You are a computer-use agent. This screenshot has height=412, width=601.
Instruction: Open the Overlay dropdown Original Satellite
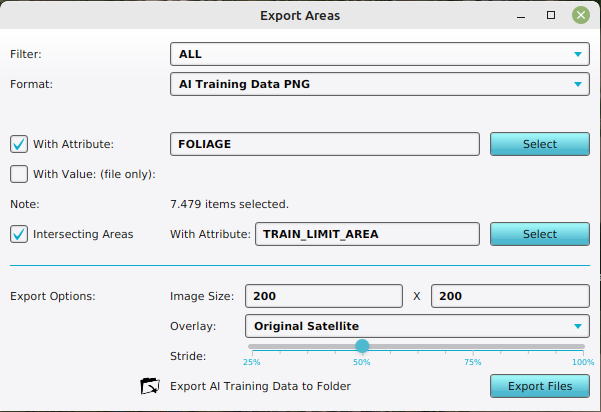417,326
